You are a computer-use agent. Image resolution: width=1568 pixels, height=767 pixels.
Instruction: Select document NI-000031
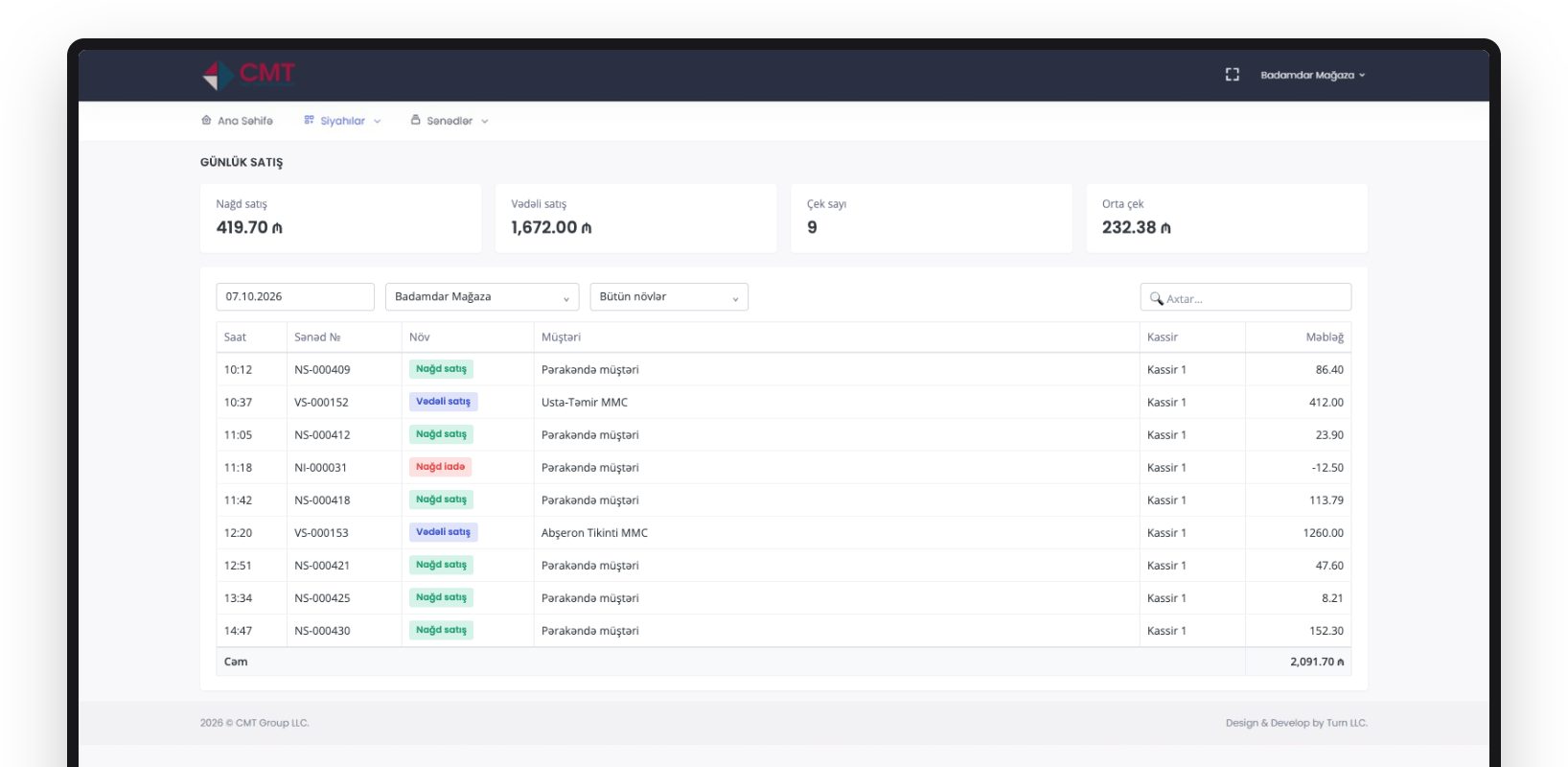click(320, 468)
